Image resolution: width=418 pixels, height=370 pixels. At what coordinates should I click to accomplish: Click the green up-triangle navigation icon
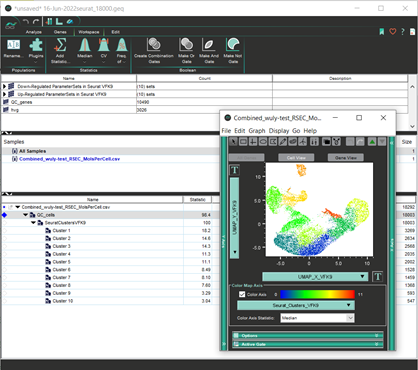(x=372, y=142)
